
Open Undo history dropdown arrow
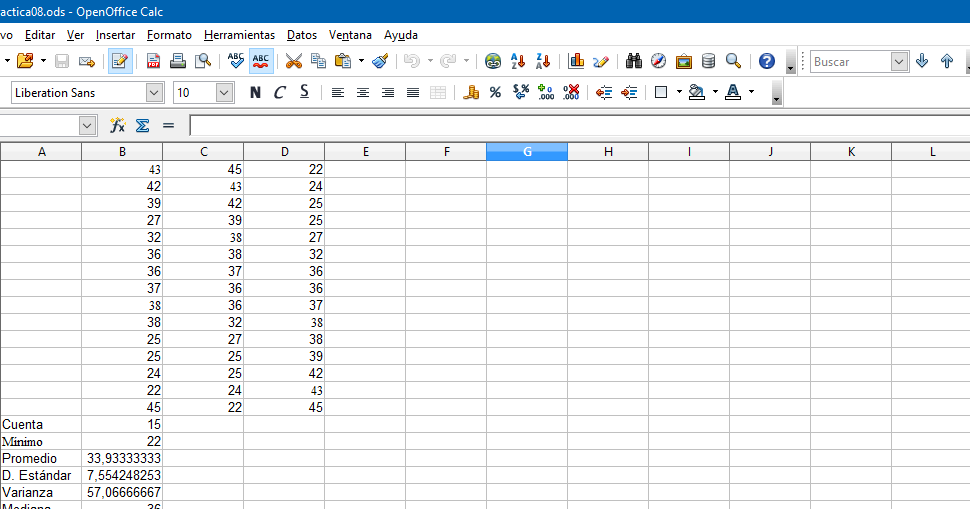[431, 61]
